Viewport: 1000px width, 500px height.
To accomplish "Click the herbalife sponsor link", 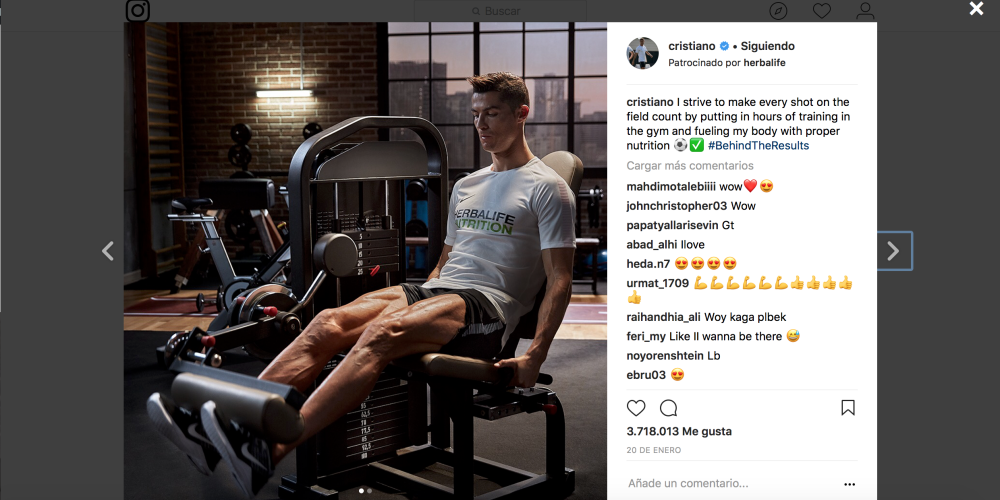I will [764, 63].
